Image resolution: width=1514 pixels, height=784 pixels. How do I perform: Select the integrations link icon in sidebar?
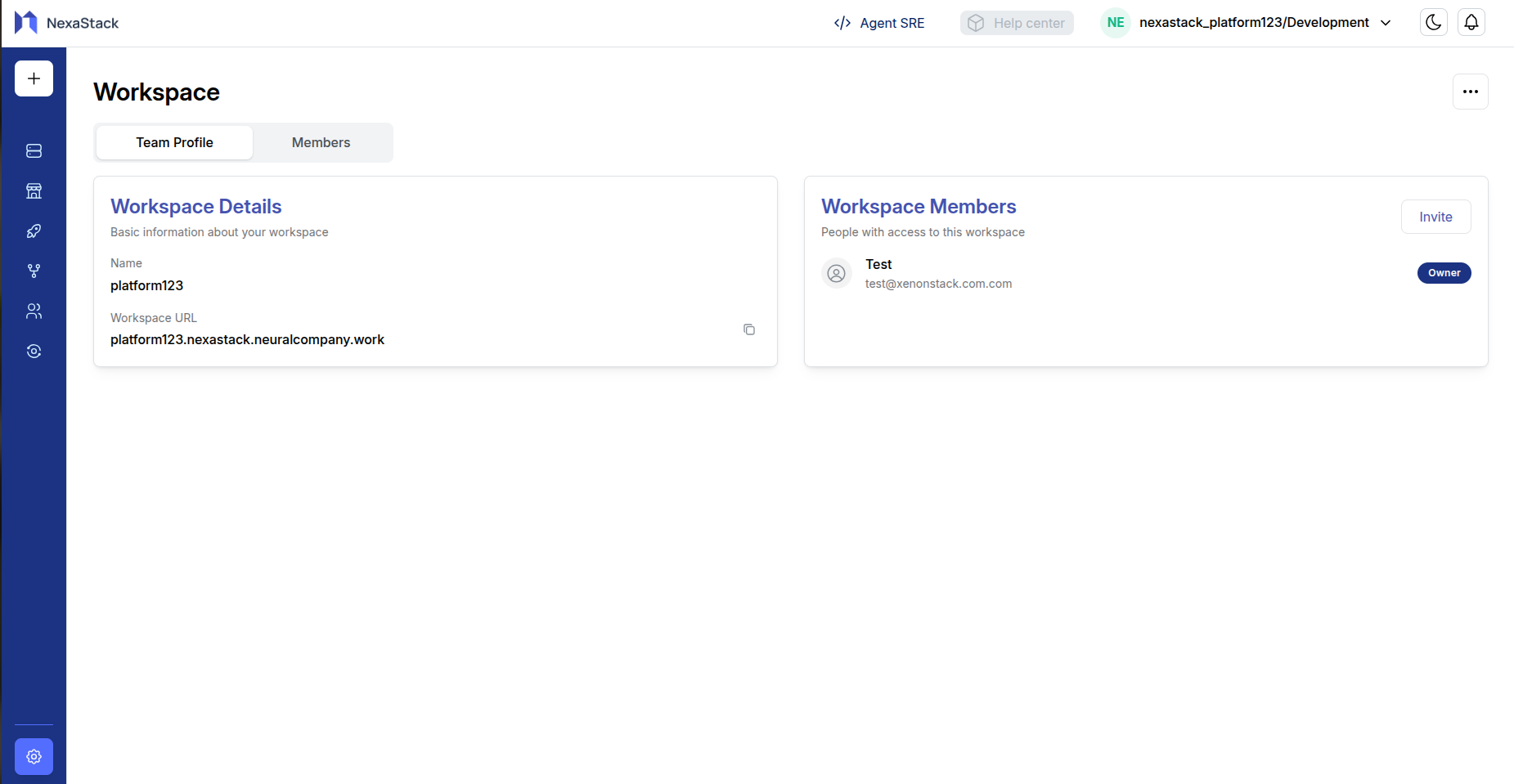pyautogui.click(x=34, y=351)
